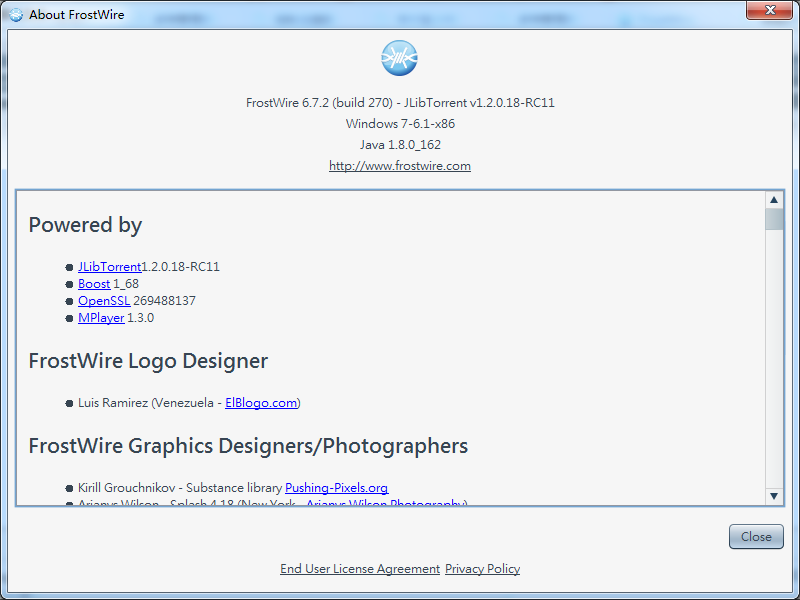Click the FrostWire 6.7.2 build version text
800x600 pixels.
pyautogui.click(x=400, y=103)
